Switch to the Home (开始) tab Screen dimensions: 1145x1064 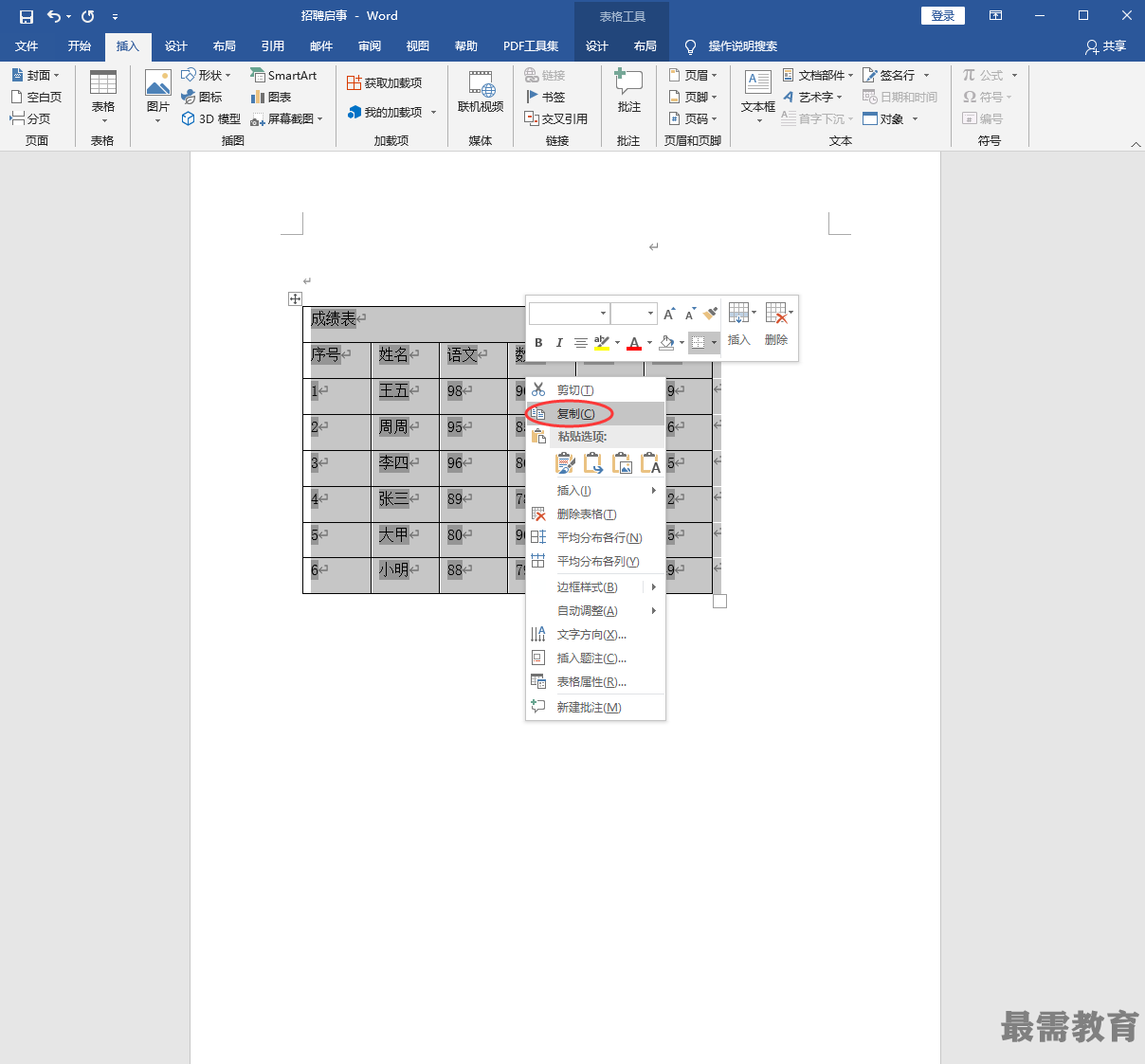(80, 45)
